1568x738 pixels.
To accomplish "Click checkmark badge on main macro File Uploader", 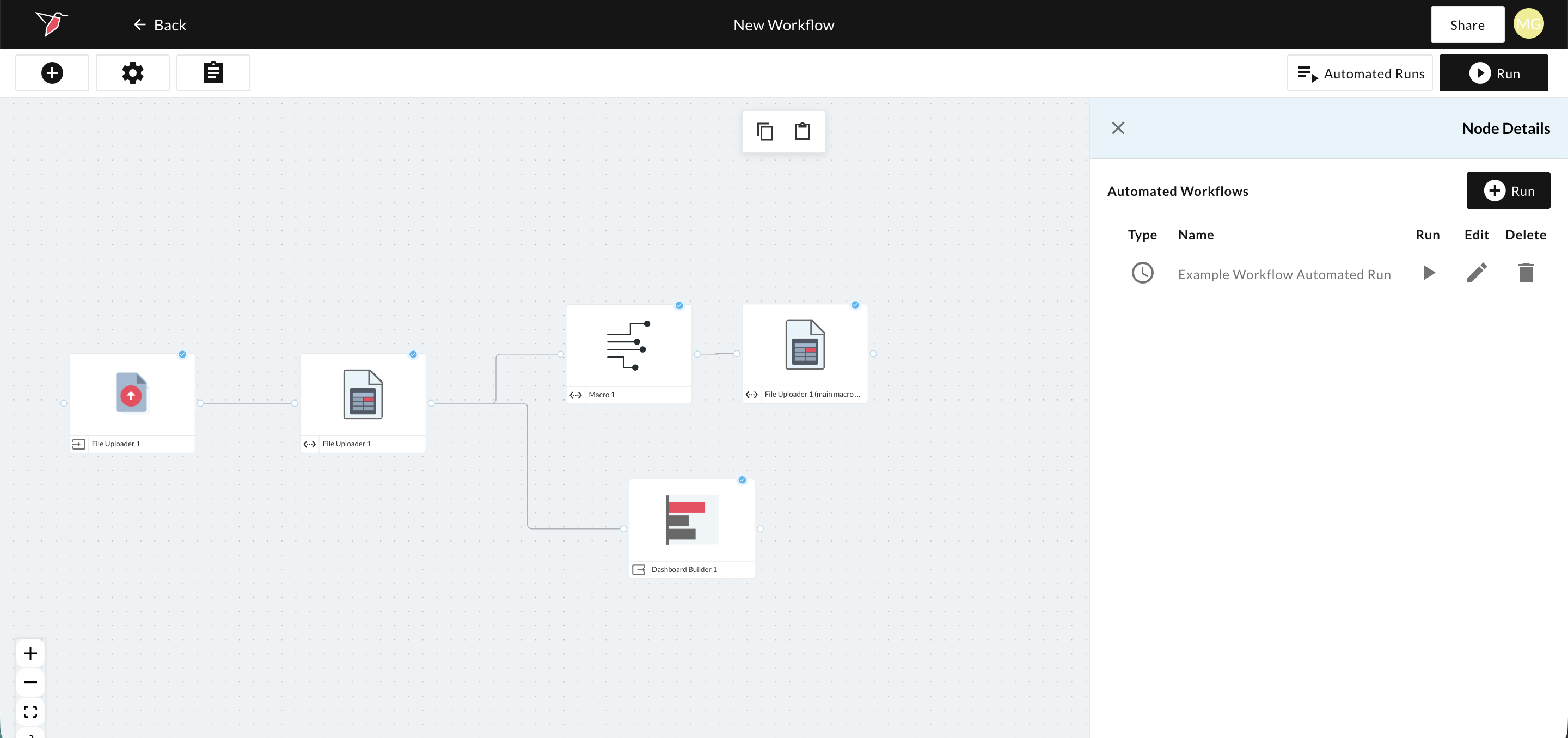I will click(855, 305).
